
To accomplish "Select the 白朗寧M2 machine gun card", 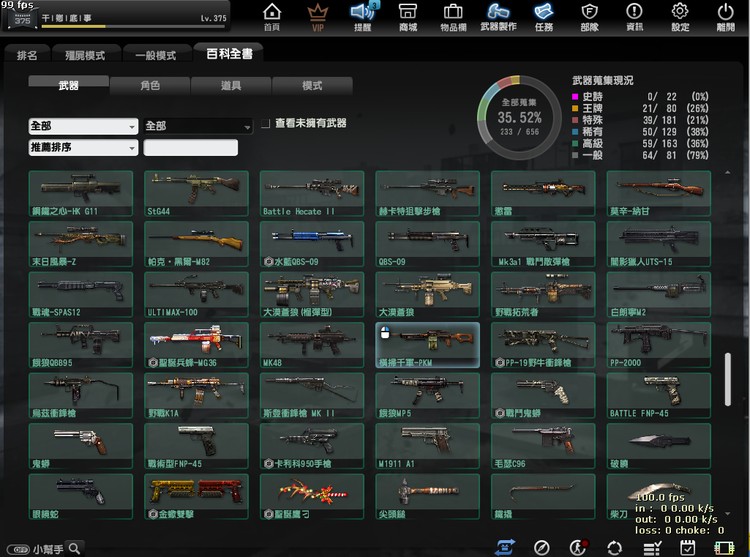I will click(659, 295).
